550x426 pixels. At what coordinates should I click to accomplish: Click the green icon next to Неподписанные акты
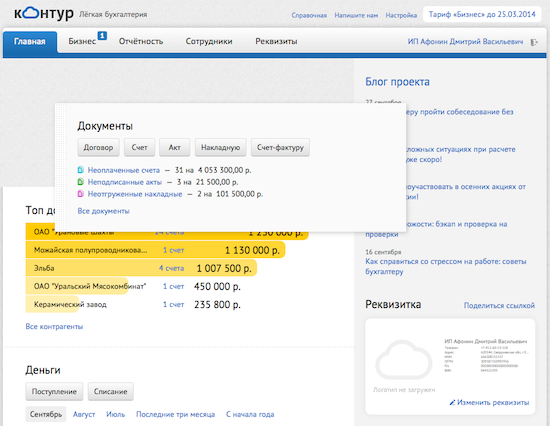(x=81, y=182)
